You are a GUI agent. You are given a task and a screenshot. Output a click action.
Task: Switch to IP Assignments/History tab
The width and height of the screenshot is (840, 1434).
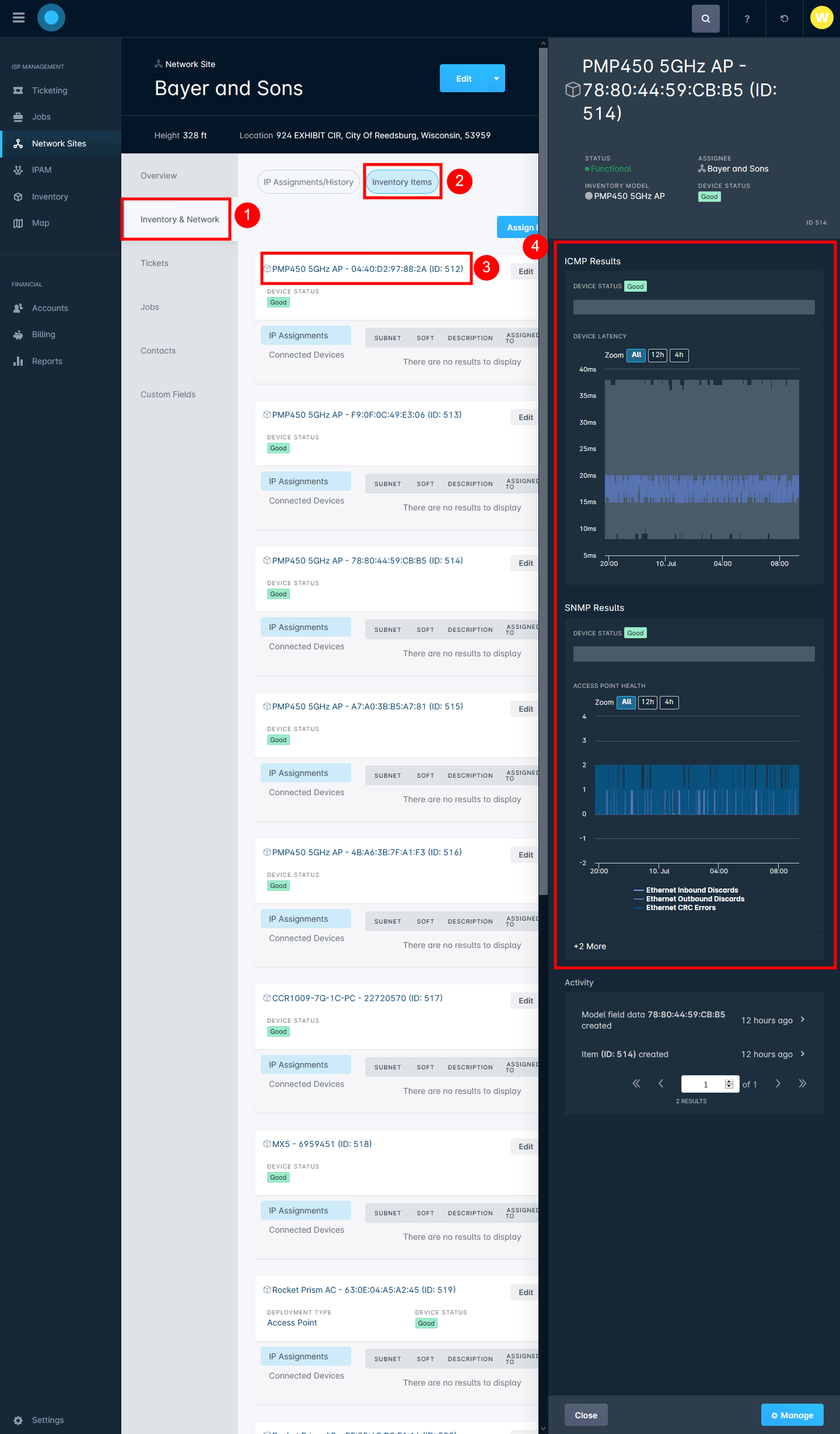pyautogui.click(x=308, y=182)
